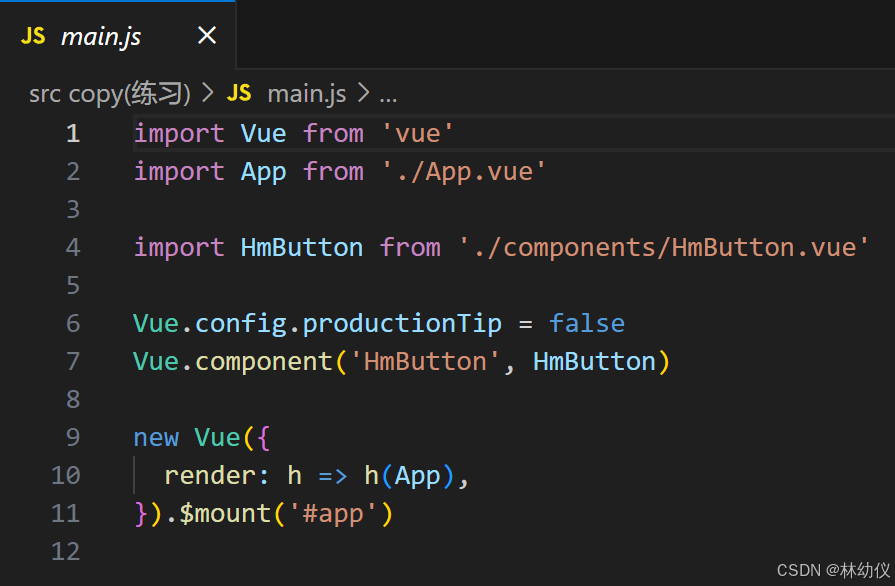
Task: Click the JS file icon in tab
Action: [33, 36]
